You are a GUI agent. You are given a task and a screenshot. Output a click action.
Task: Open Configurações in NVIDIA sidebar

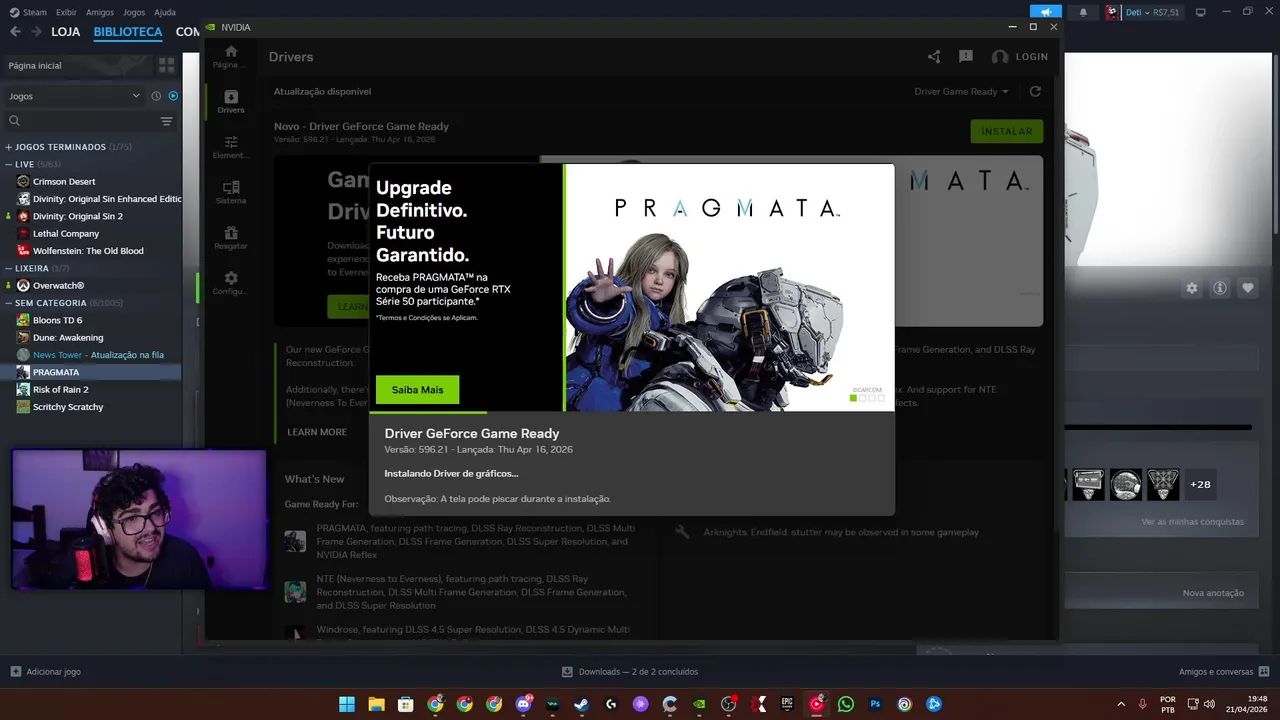[x=231, y=283]
